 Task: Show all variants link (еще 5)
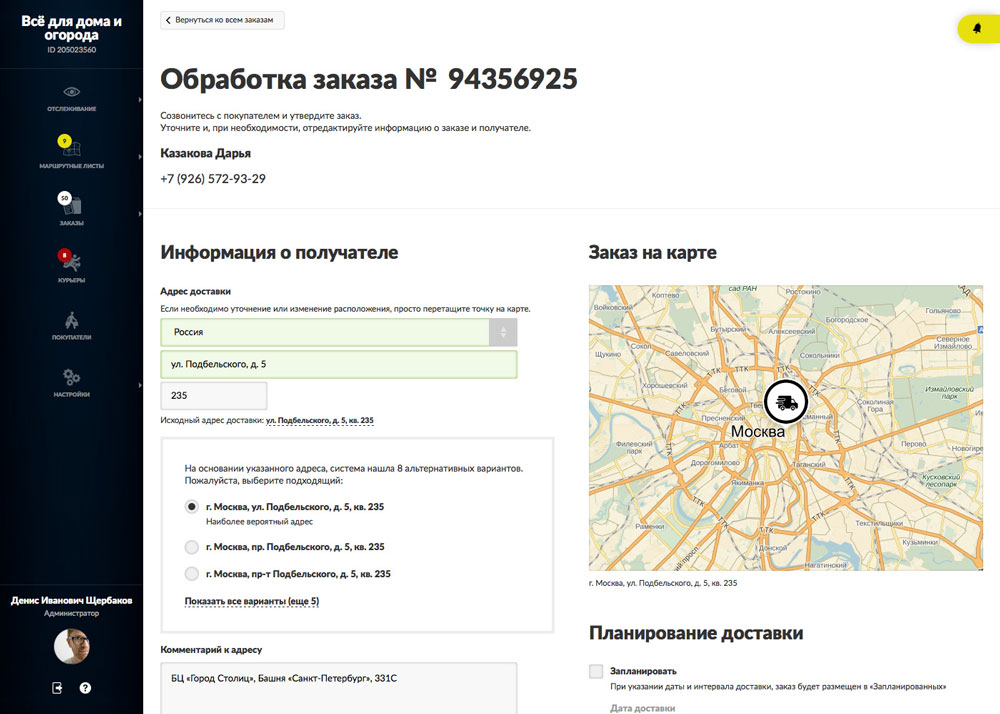click(x=252, y=601)
